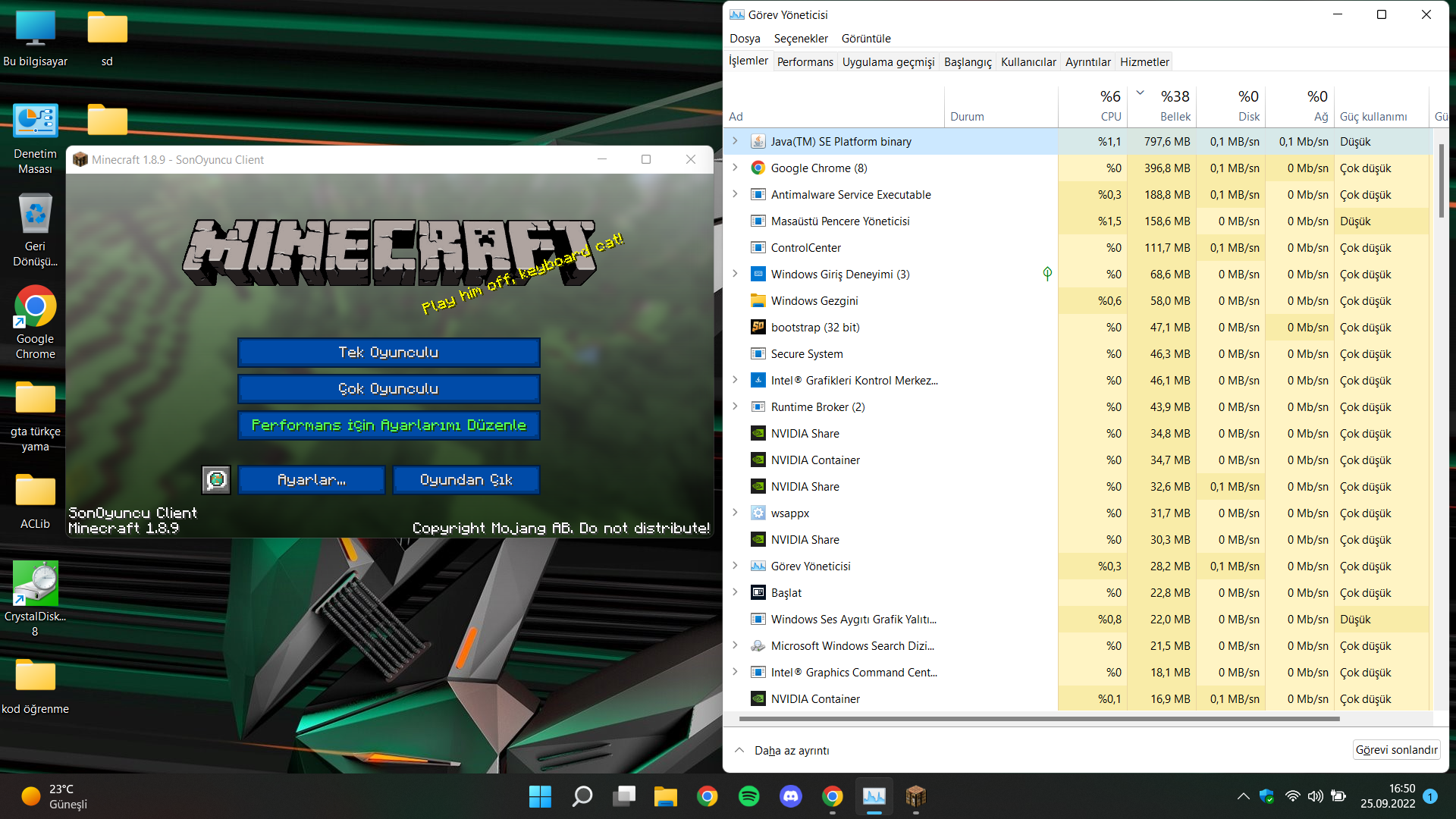The image size is (1456, 819).
Task: Click the Java(TM) SE Platform binary icon
Action: [x=758, y=142]
